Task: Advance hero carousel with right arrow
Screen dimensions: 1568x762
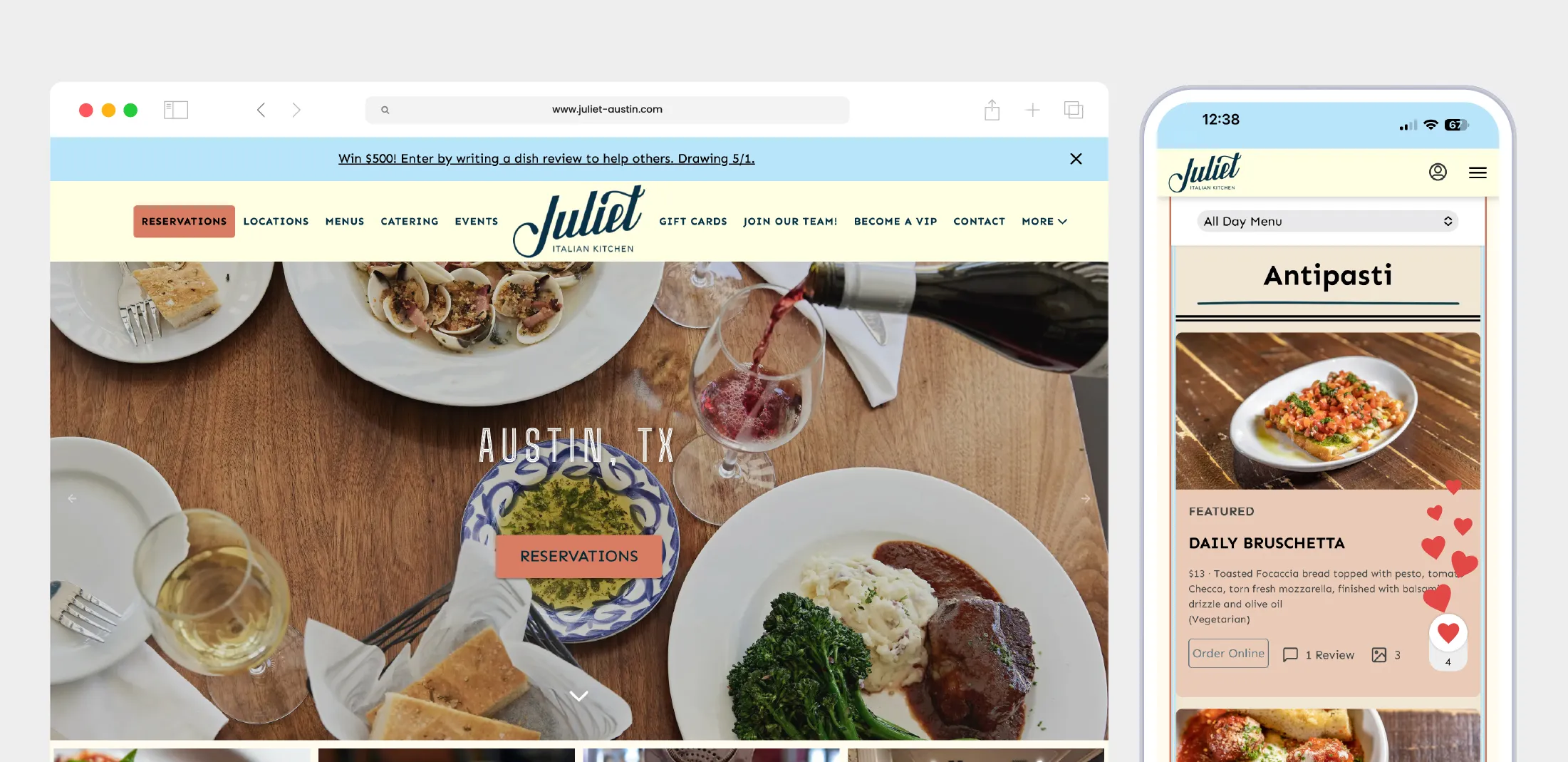Action: pos(1085,499)
